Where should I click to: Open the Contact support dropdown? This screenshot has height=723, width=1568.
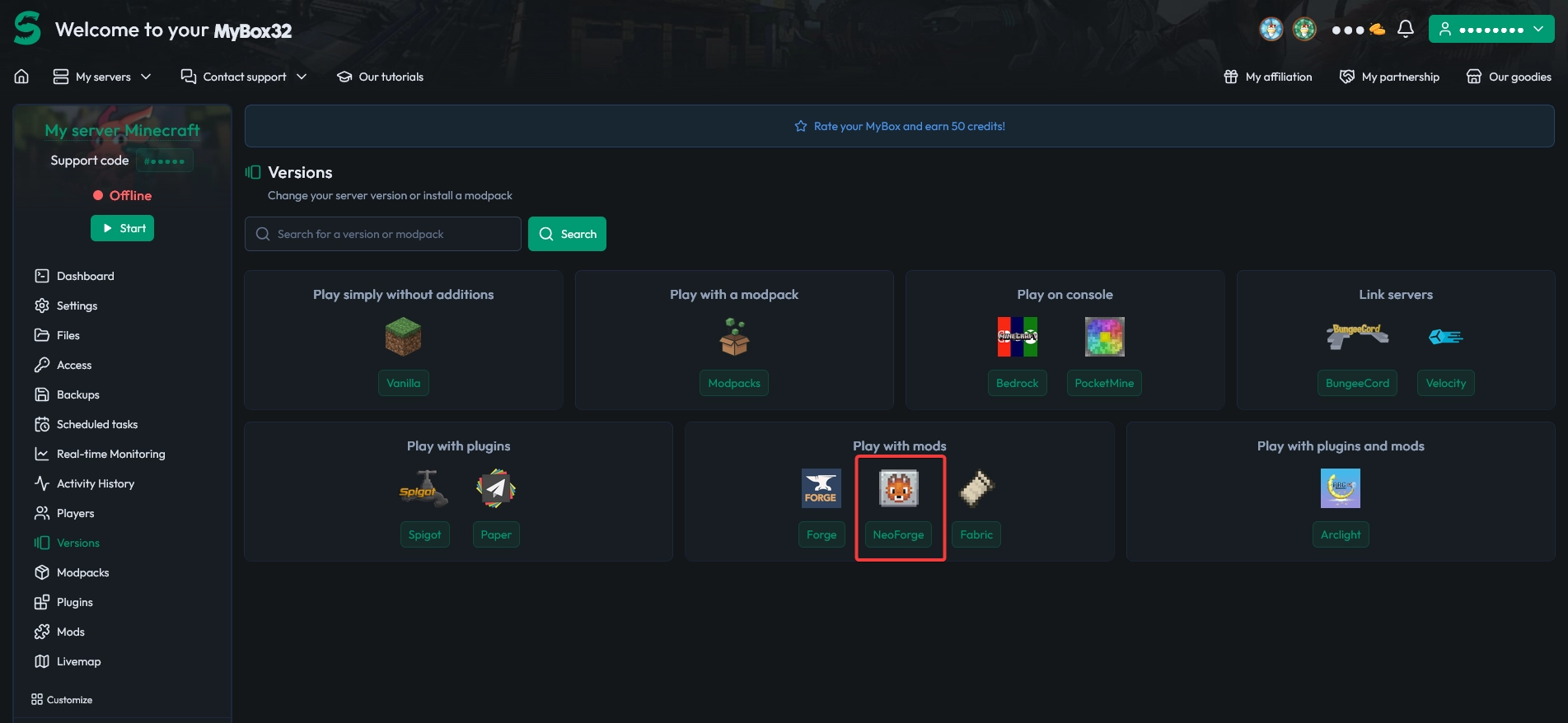pyautogui.click(x=244, y=77)
